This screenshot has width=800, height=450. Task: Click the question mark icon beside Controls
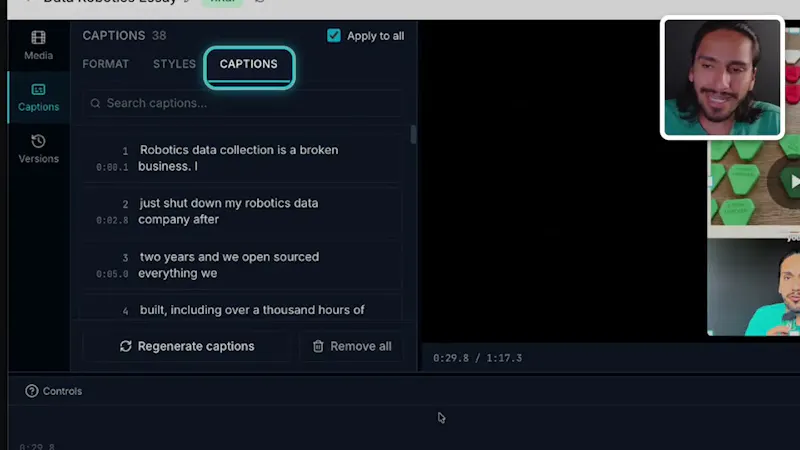(x=32, y=391)
